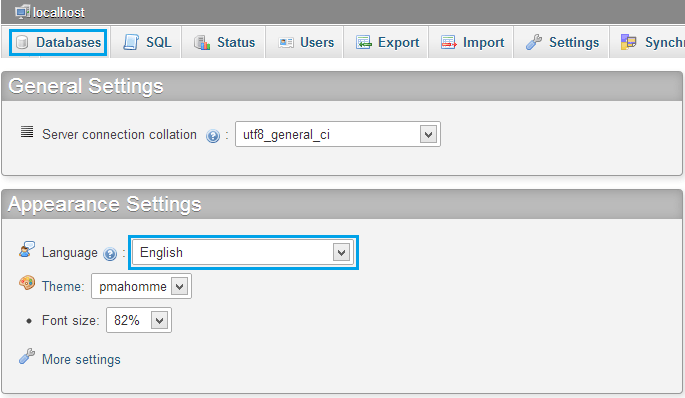The width and height of the screenshot is (685, 398).
Task: Click the Theme palette icon
Action: pyautogui.click(x=27, y=283)
